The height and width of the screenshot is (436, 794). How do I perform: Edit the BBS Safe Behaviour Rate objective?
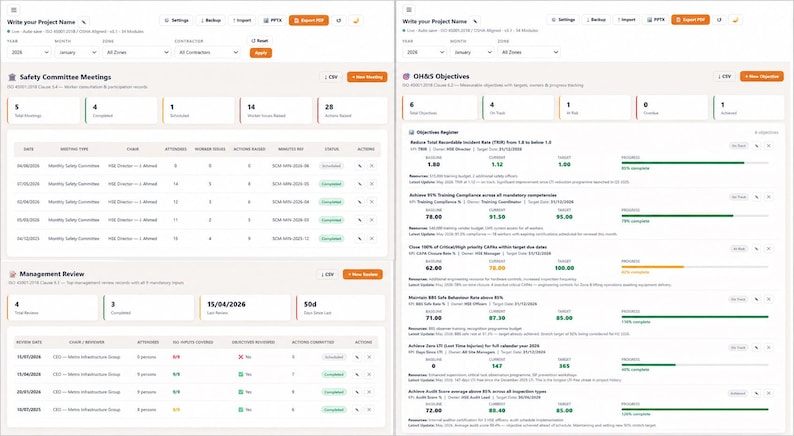click(x=757, y=299)
